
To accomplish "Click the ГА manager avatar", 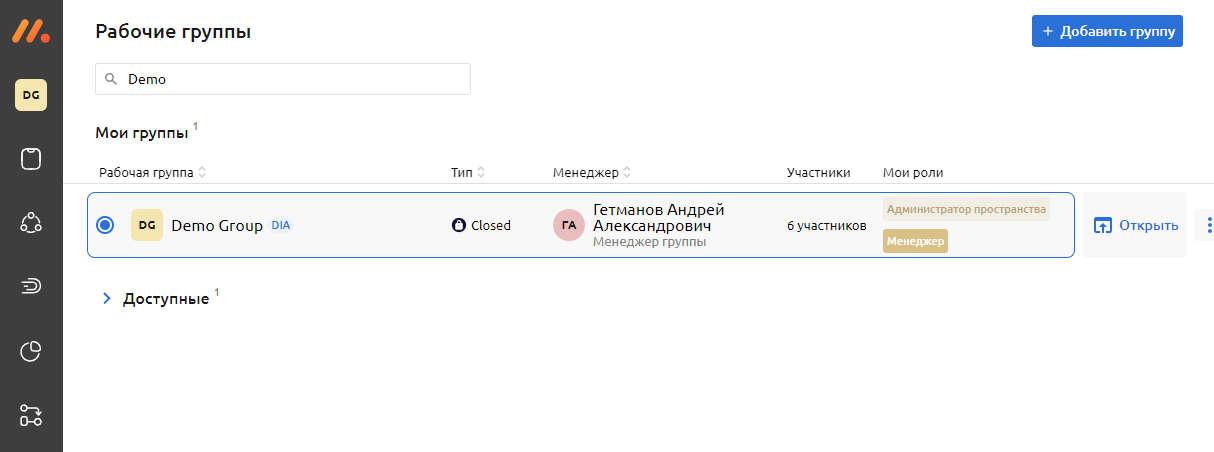I will tap(569, 225).
